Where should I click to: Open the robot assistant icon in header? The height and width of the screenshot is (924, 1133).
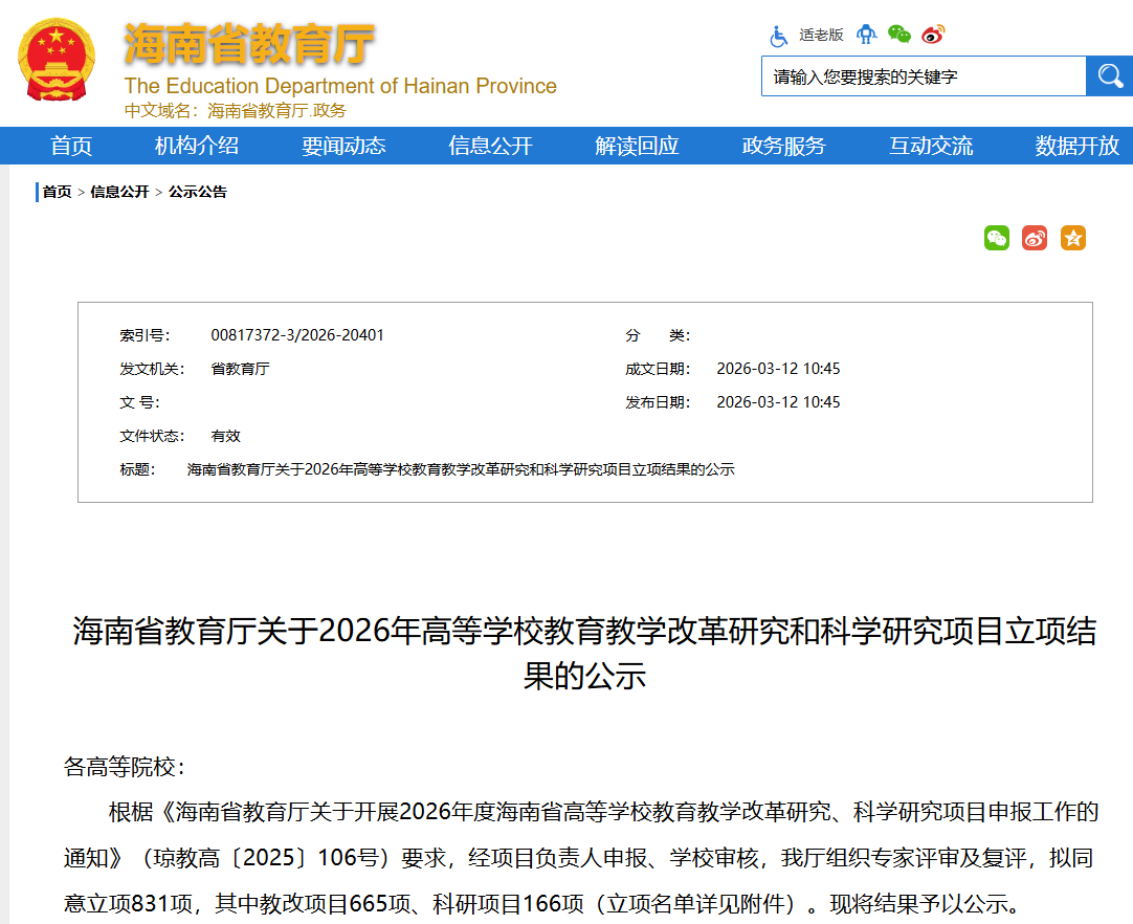(x=866, y=35)
